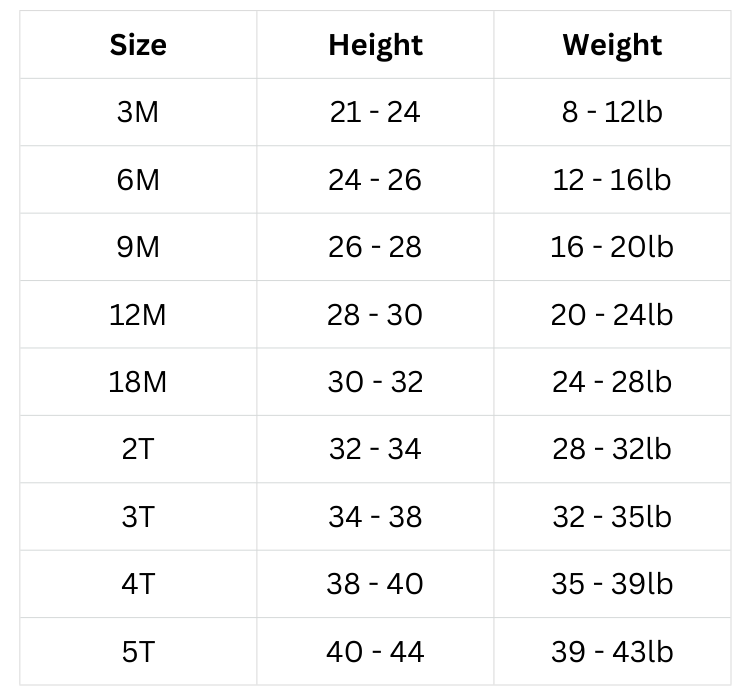Select the 4T size cell

(x=138, y=584)
